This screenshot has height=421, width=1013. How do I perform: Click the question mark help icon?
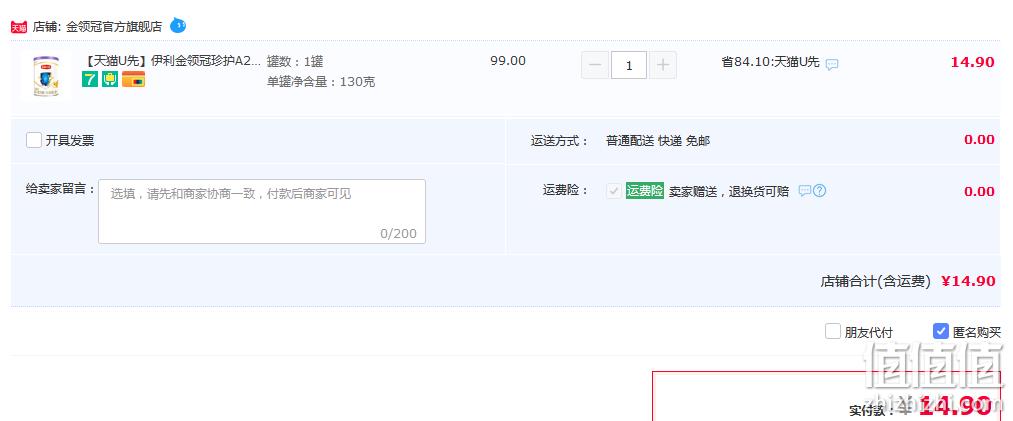[820, 190]
